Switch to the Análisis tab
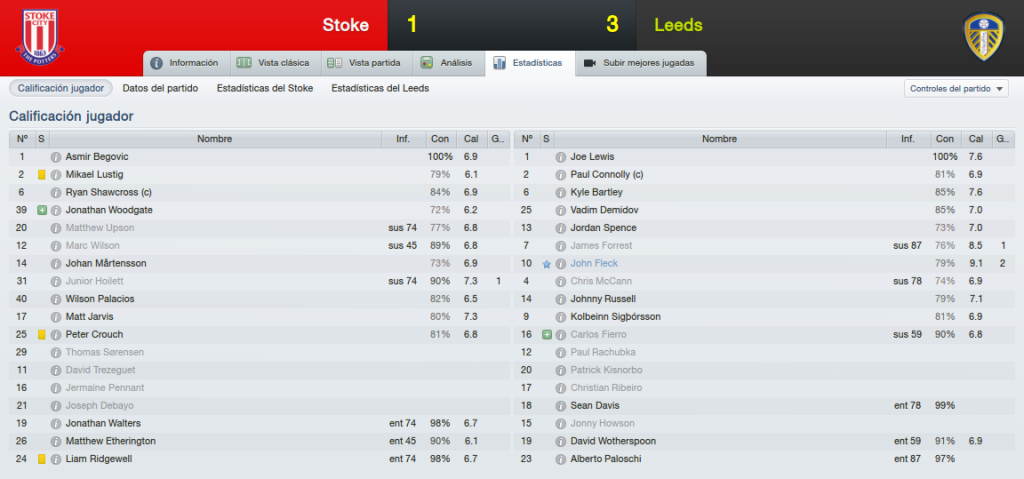1024x479 pixels. click(448, 63)
